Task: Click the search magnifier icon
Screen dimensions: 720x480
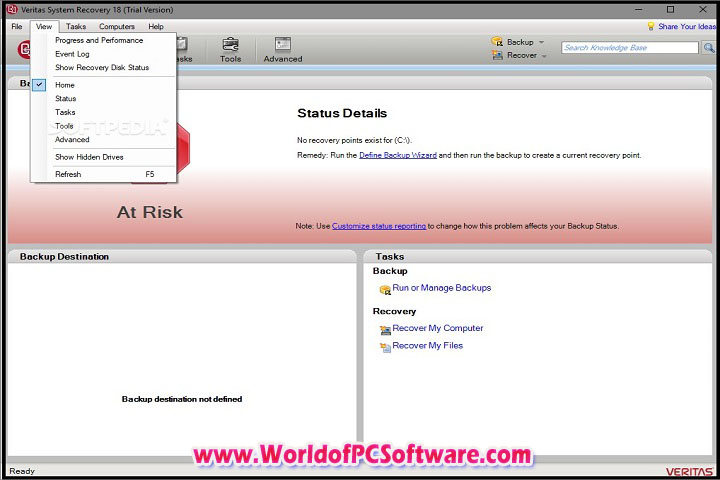Action: (709, 47)
